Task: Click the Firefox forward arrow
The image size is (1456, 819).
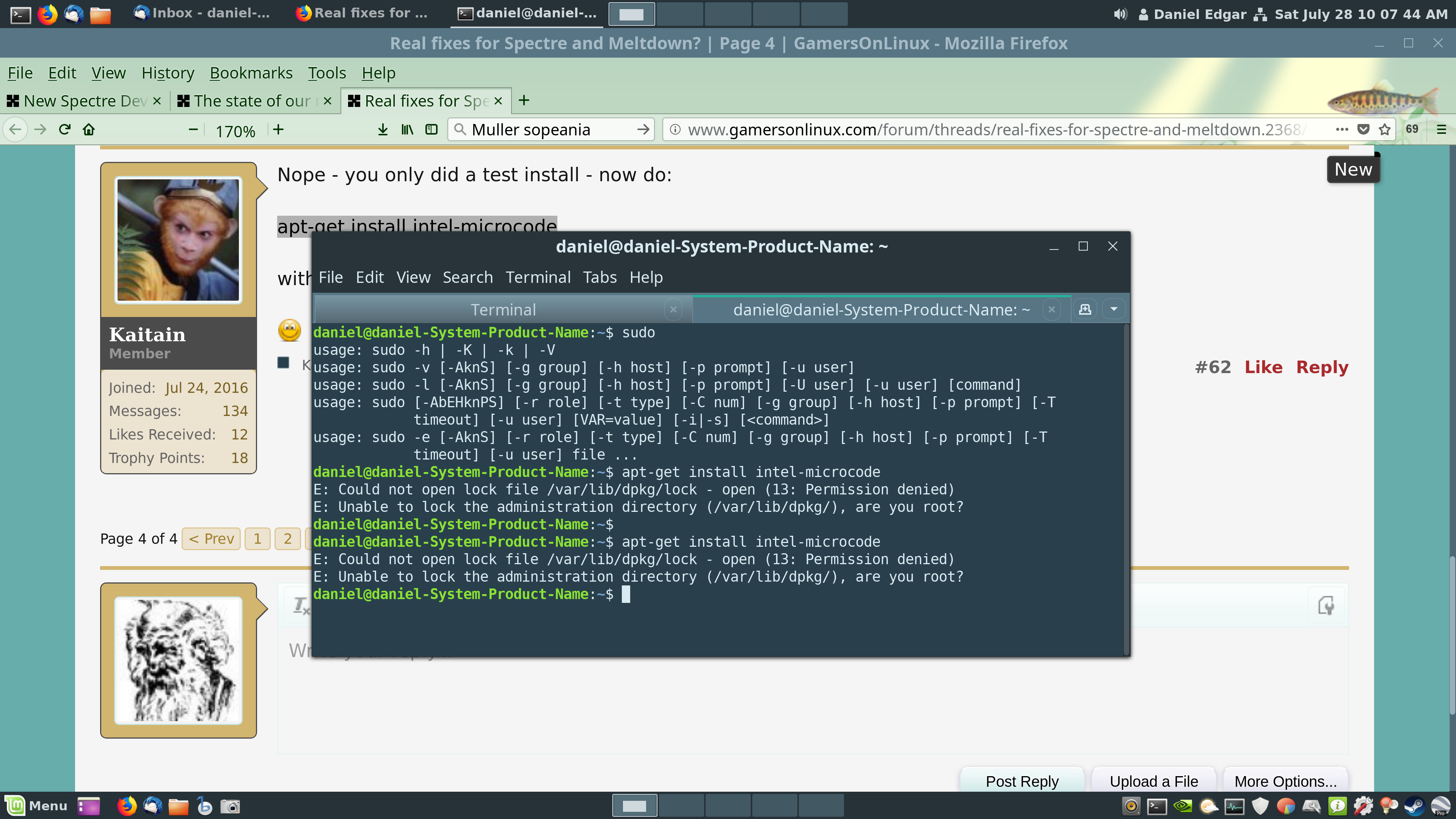Action: coord(39,129)
